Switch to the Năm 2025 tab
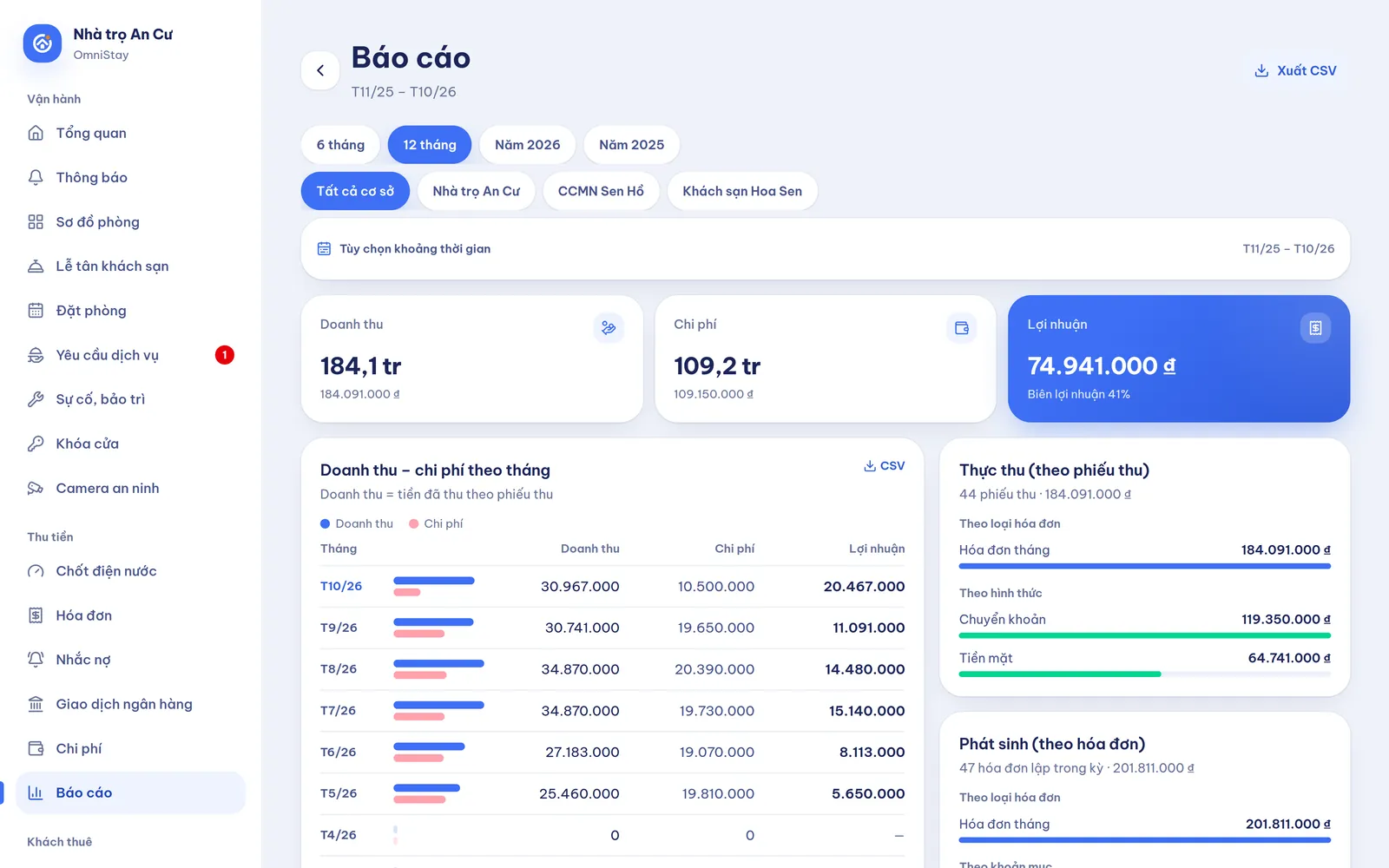This screenshot has width=1389, height=868. pyautogui.click(x=632, y=145)
